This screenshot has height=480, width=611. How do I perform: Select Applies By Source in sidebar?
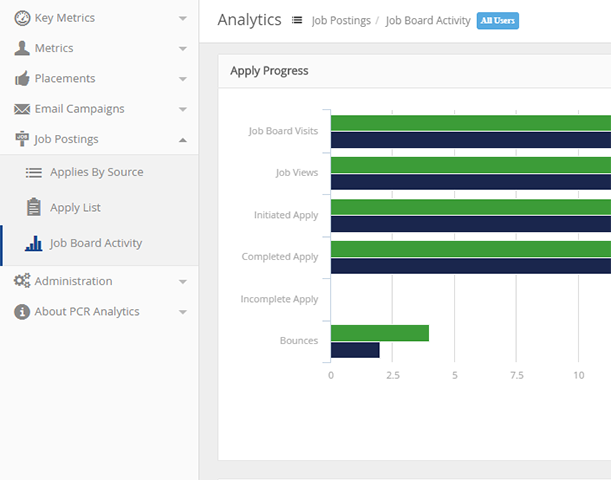tap(96, 172)
